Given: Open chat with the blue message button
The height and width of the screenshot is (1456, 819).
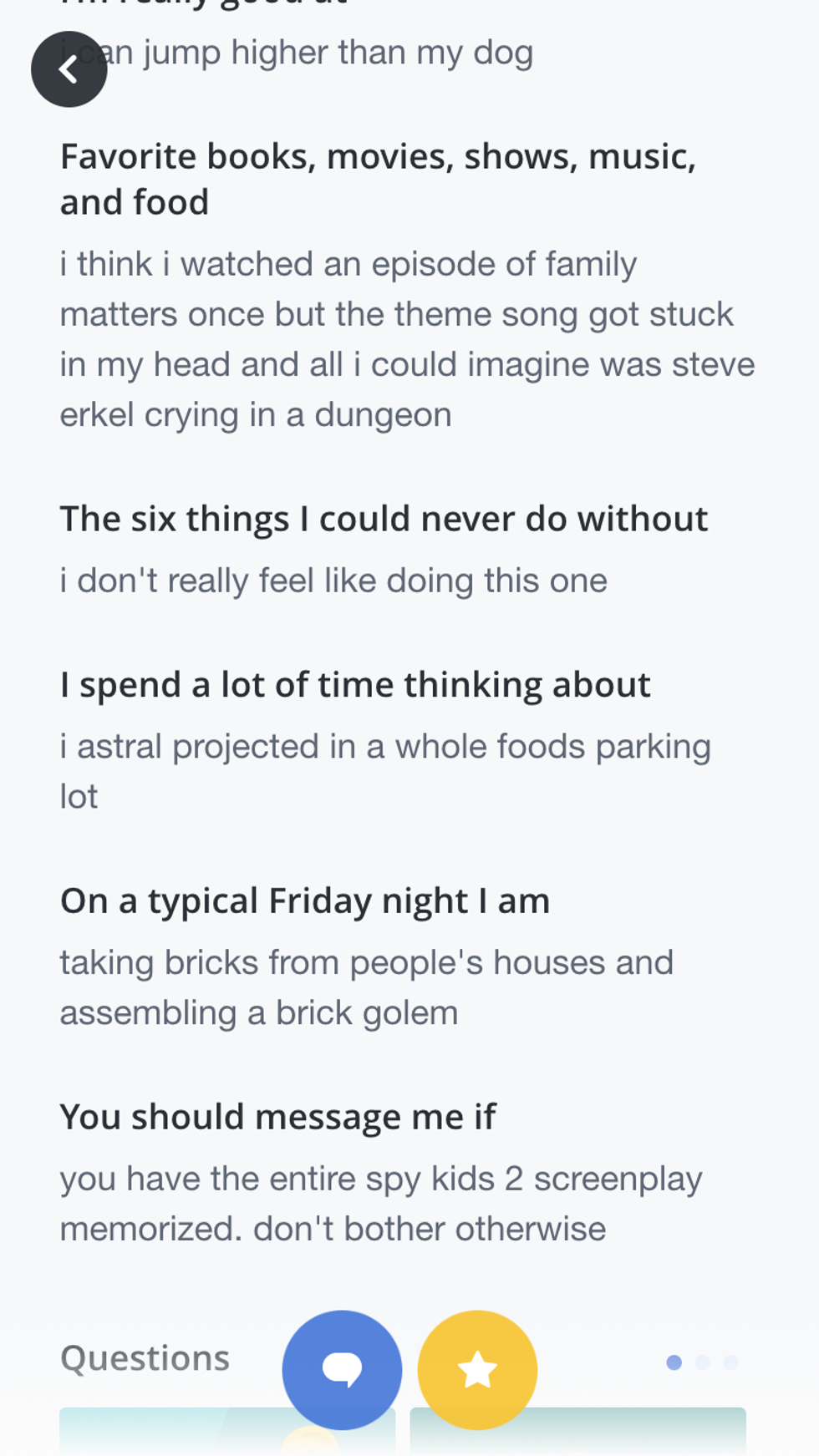Looking at the screenshot, I should click(x=342, y=1369).
